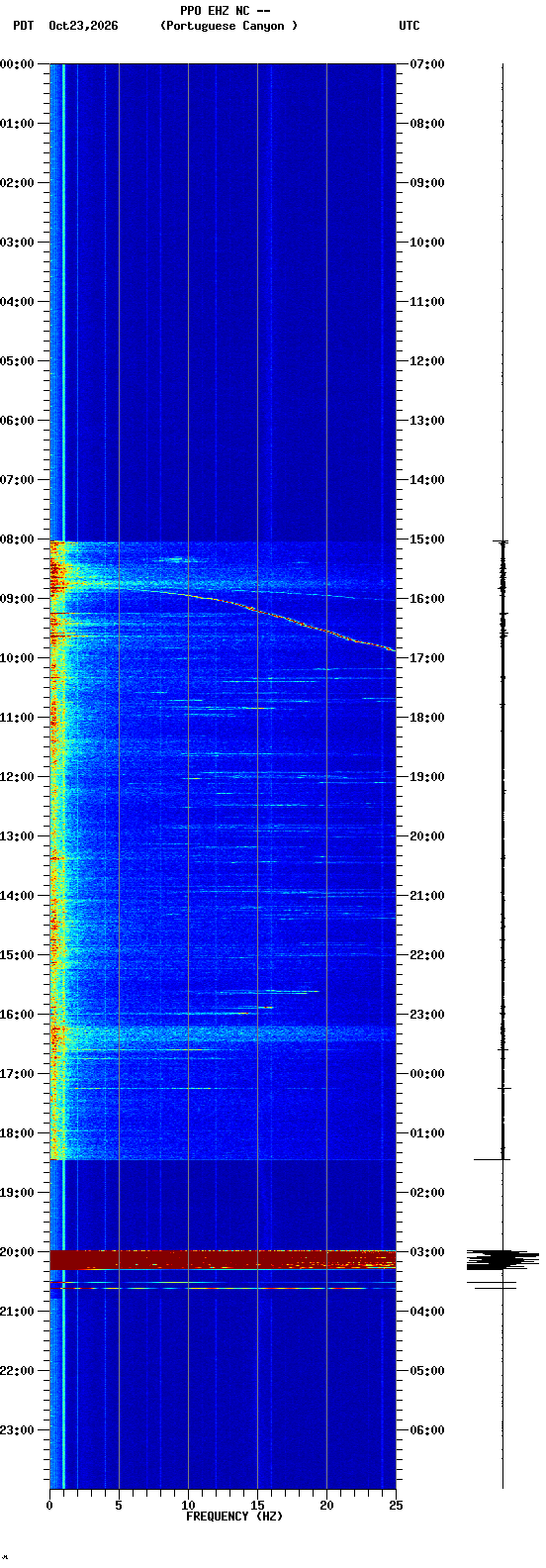Click the '10' frequency axis tick label
Screen dimensions: 546x1568
click(188, 1506)
